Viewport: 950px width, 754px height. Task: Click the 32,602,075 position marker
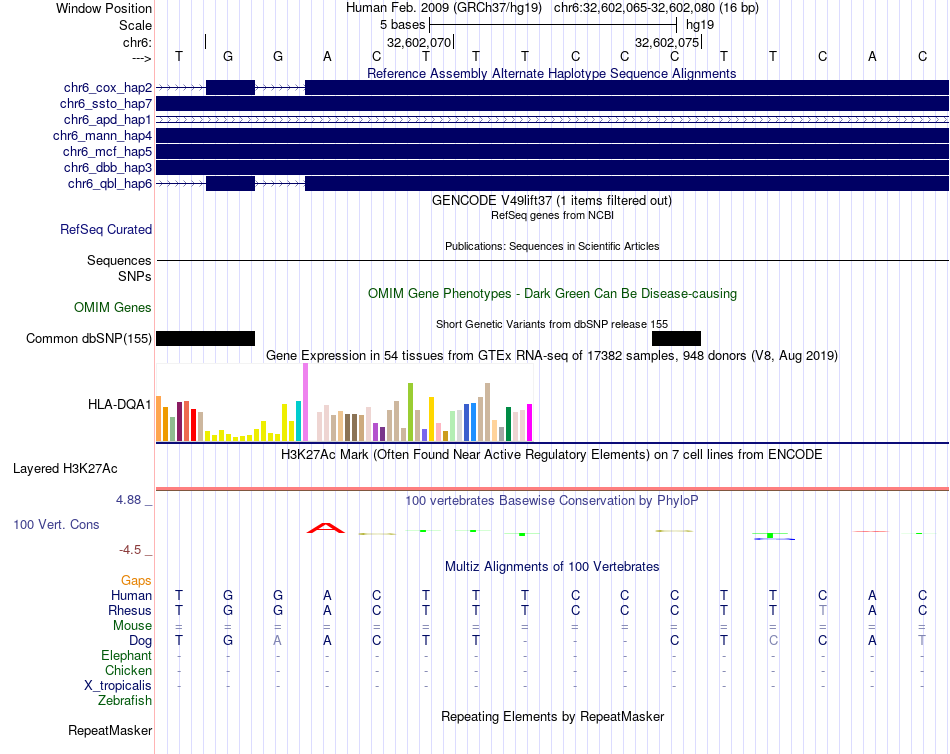(668, 42)
